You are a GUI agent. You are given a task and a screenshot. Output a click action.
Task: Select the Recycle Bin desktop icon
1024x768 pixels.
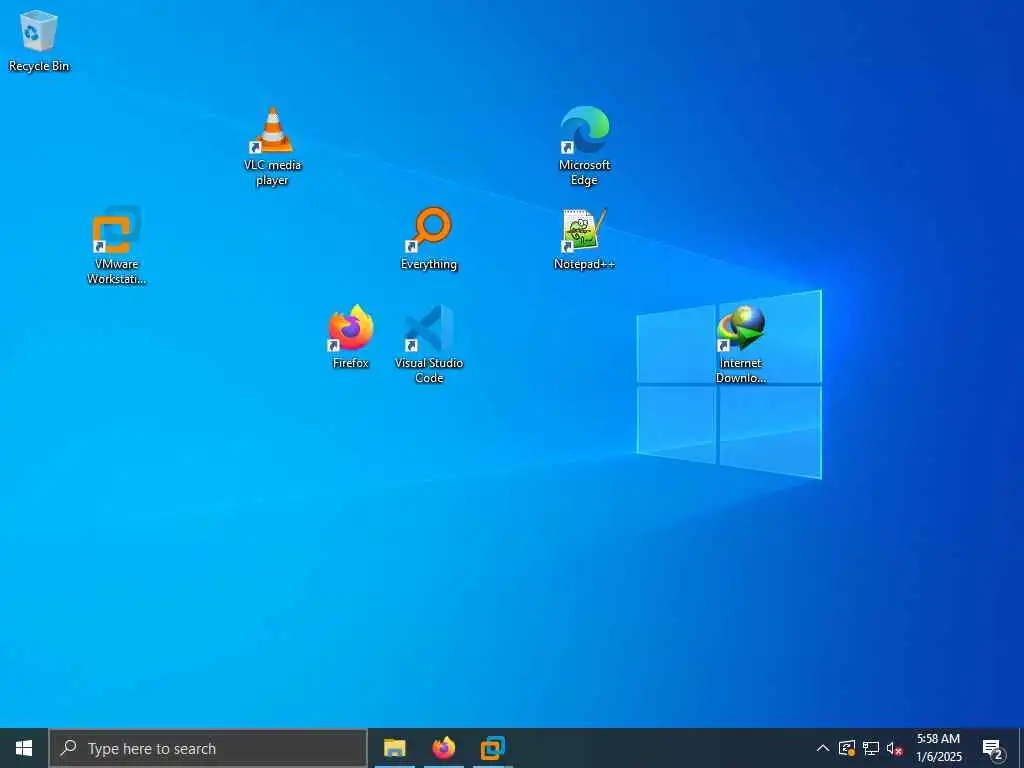pos(39,40)
